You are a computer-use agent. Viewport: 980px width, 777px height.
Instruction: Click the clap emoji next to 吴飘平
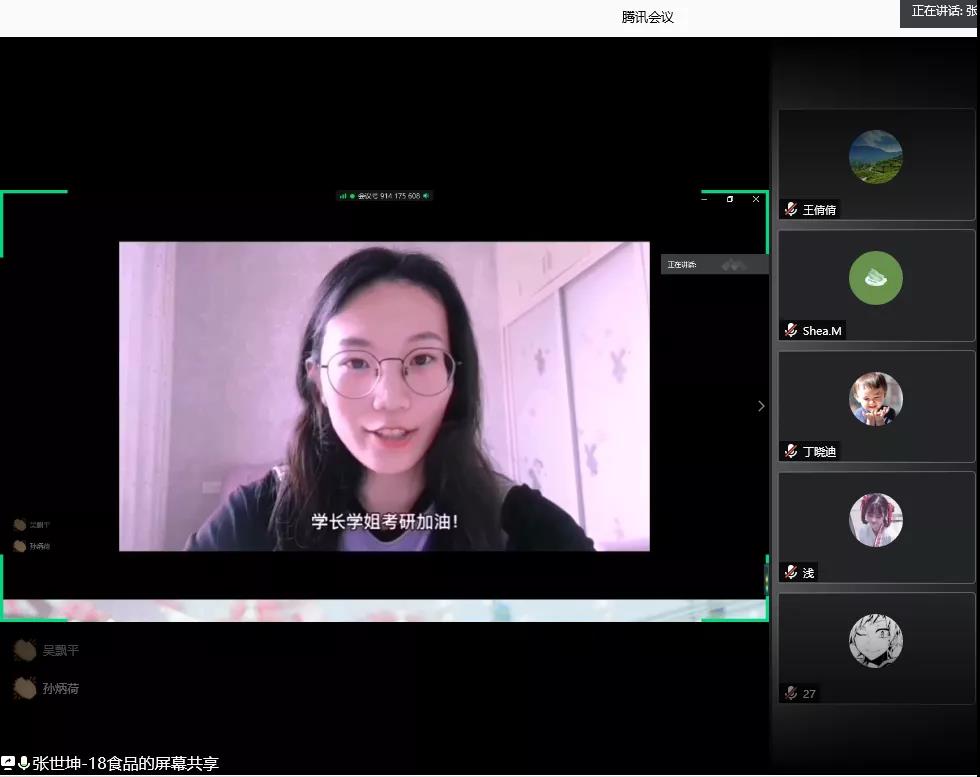[x=25, y=651]
